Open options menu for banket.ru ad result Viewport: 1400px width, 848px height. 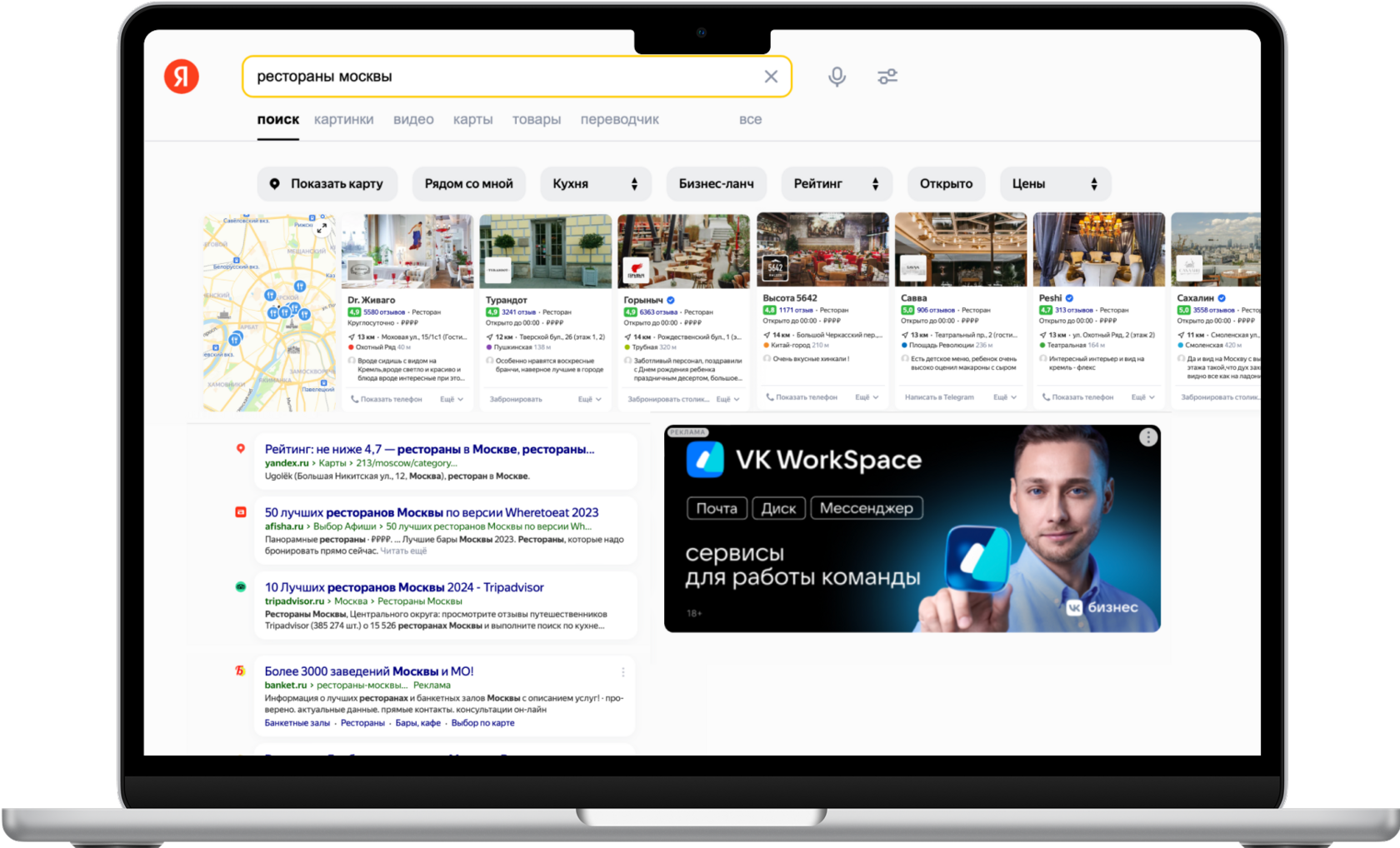[x=622, y=672]
